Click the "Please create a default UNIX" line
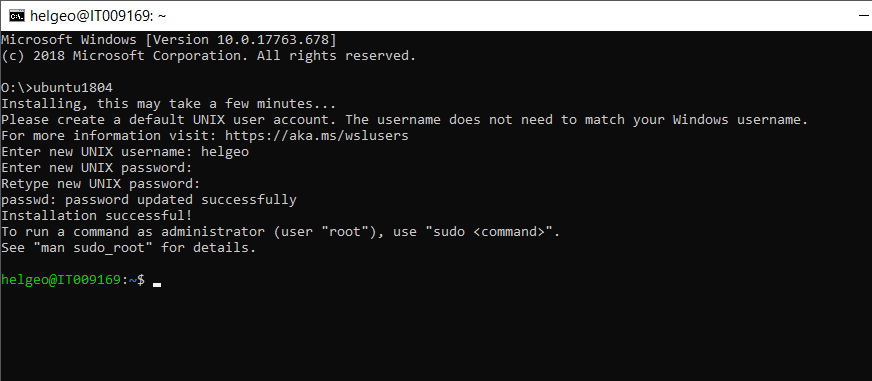The image size is (872, 381). point(404,120)
